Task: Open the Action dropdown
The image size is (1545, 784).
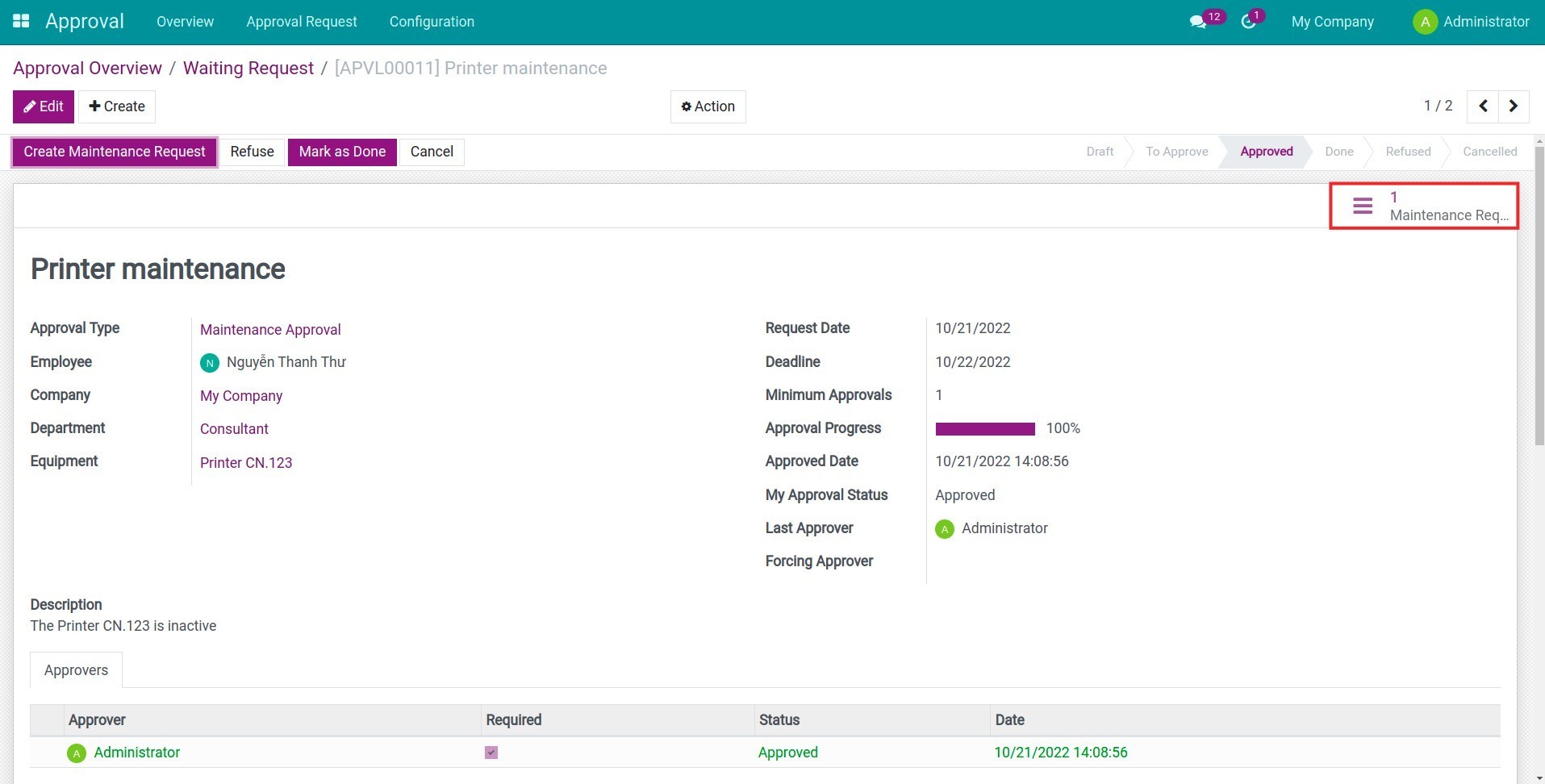Action: point(708,106)
